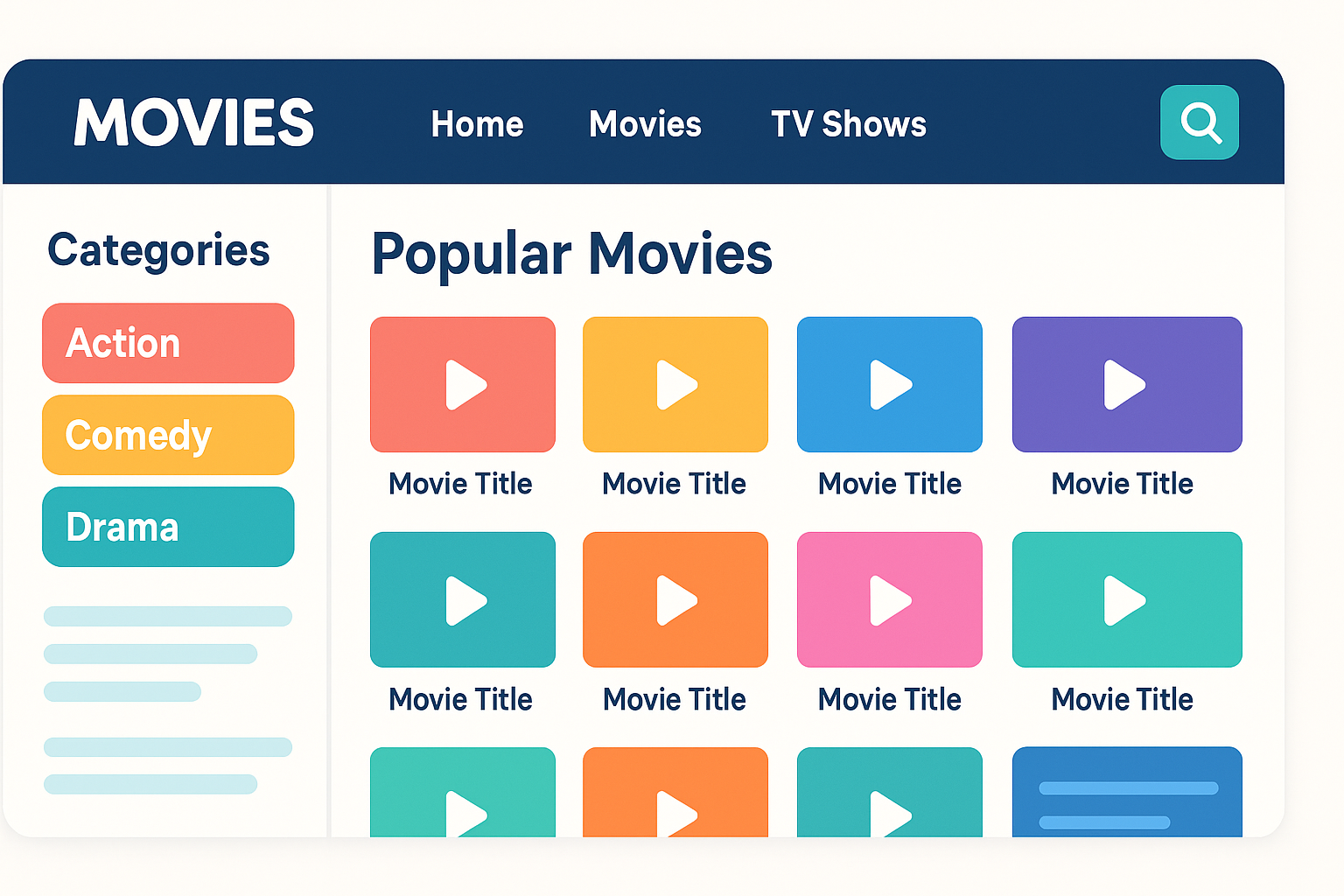Click the Categories sidebar heading
The height and width of the screenshot is (896, 1344).
point(158,251)
